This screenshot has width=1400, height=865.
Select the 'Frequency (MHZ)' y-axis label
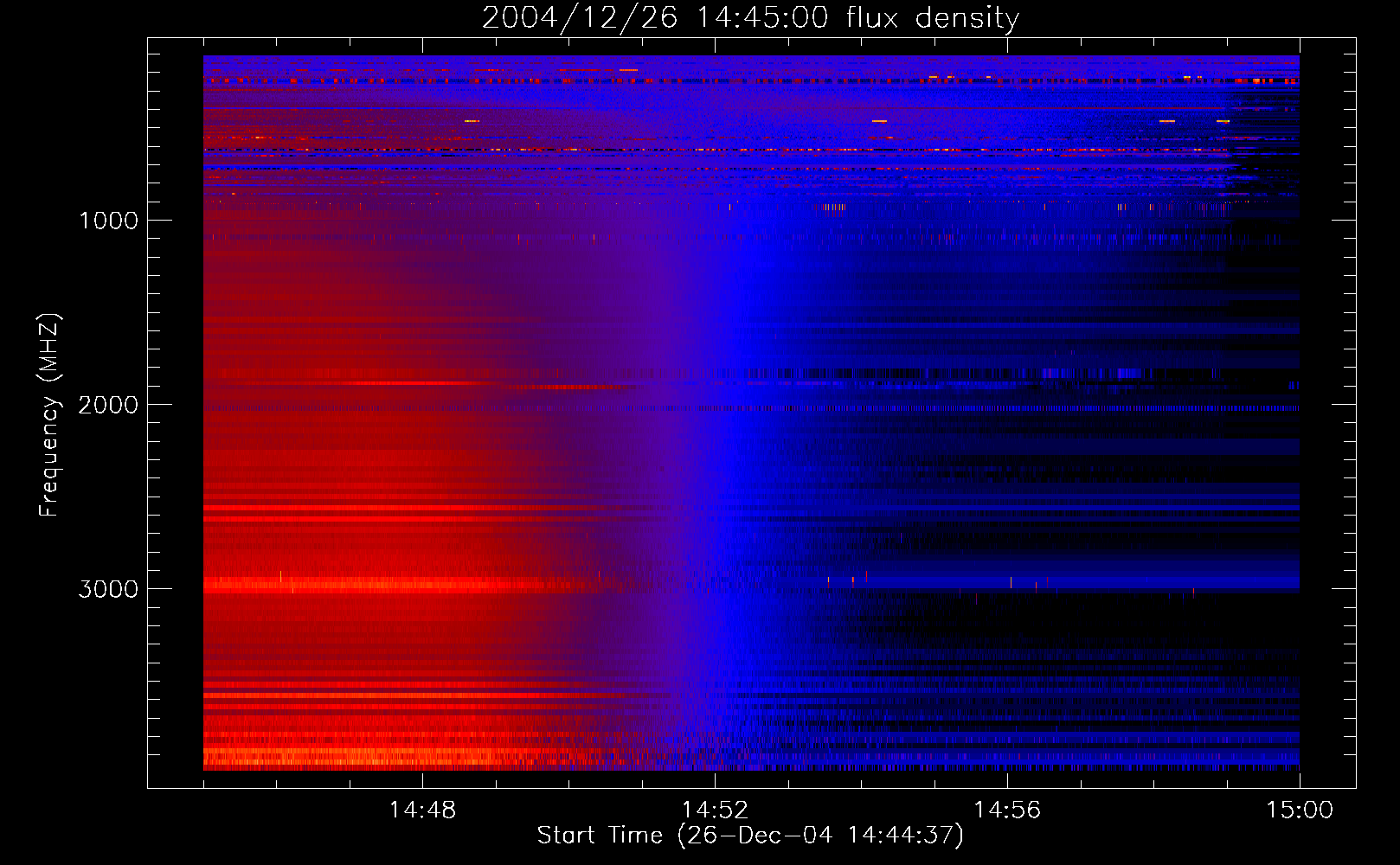coord(49,415)
